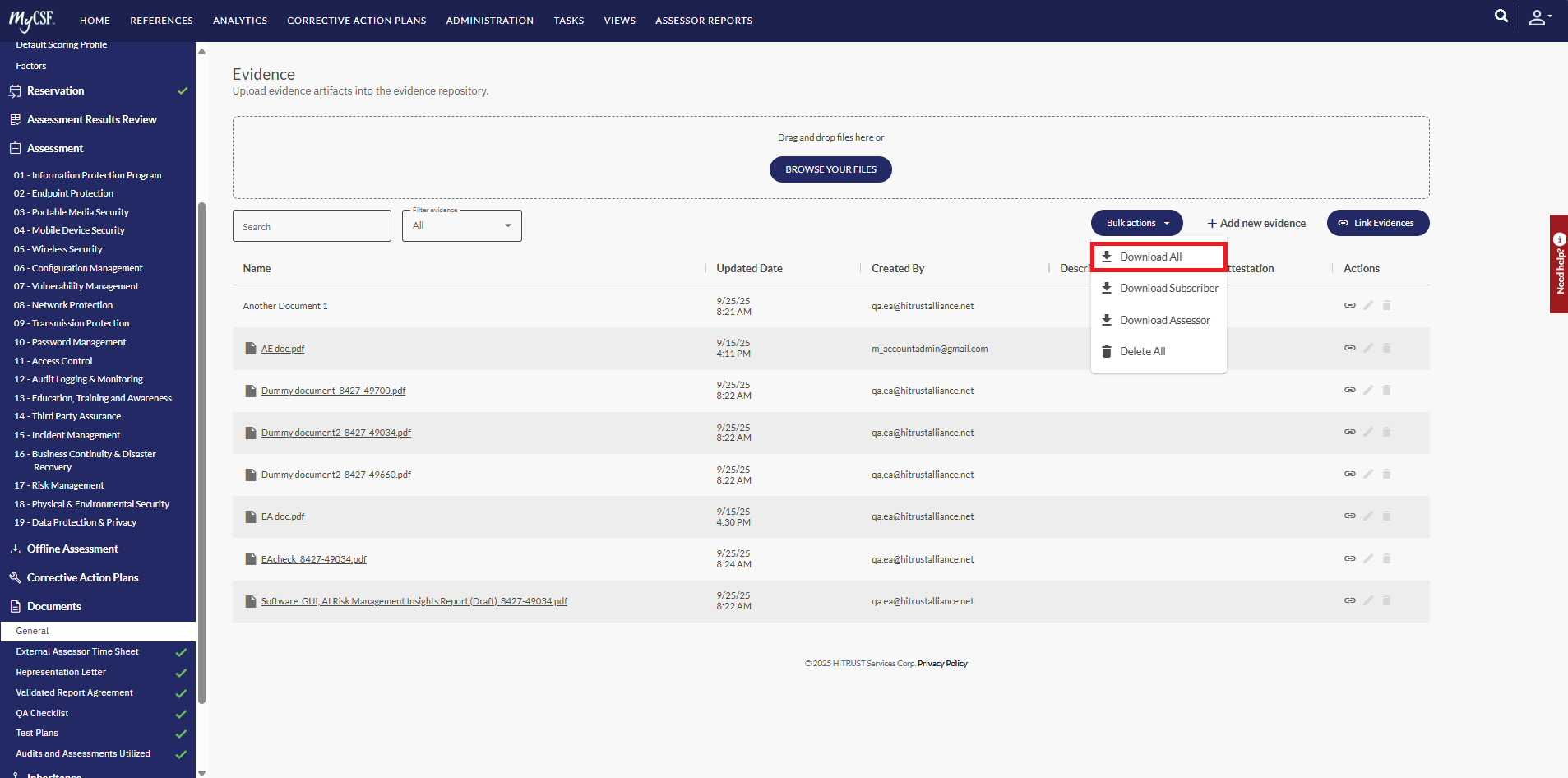The image size is (1568, 778).
Task: Select Download All from bulk menu
Action: point(1150,257)
